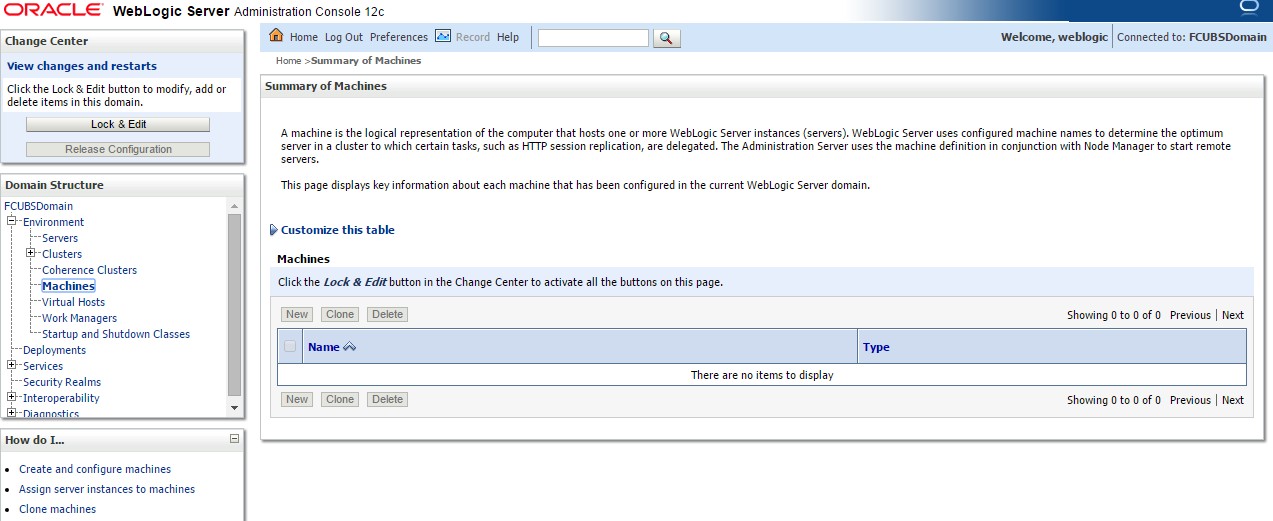Click the bottom Previous pagination link
The width and height of the screenshot is (1273, 521).
coord(1190,400)
